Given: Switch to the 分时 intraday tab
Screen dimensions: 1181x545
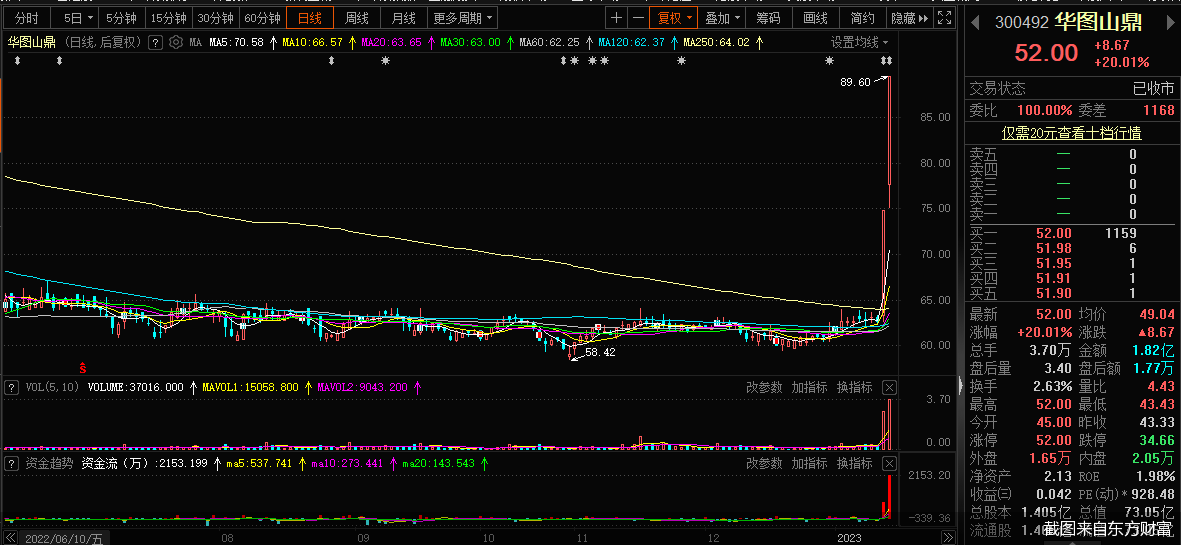Looking at the screenshot, I should 26,18.
